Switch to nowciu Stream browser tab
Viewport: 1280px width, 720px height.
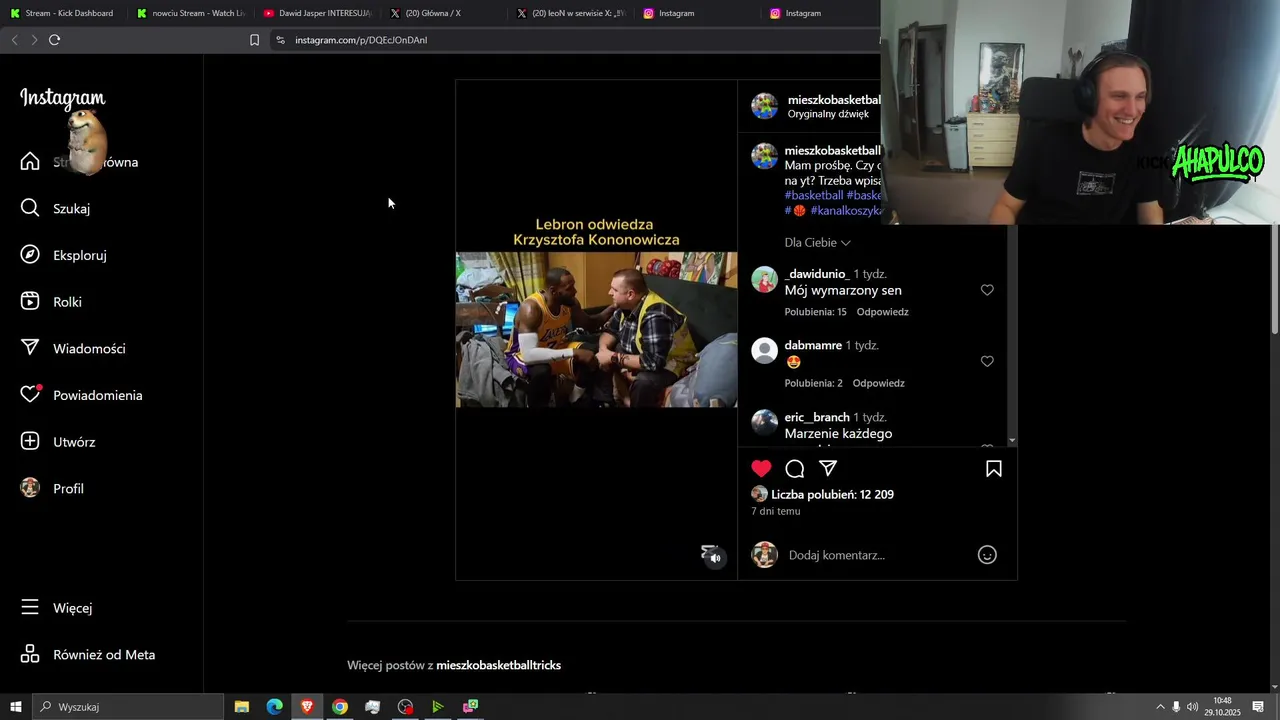[190, 13]
